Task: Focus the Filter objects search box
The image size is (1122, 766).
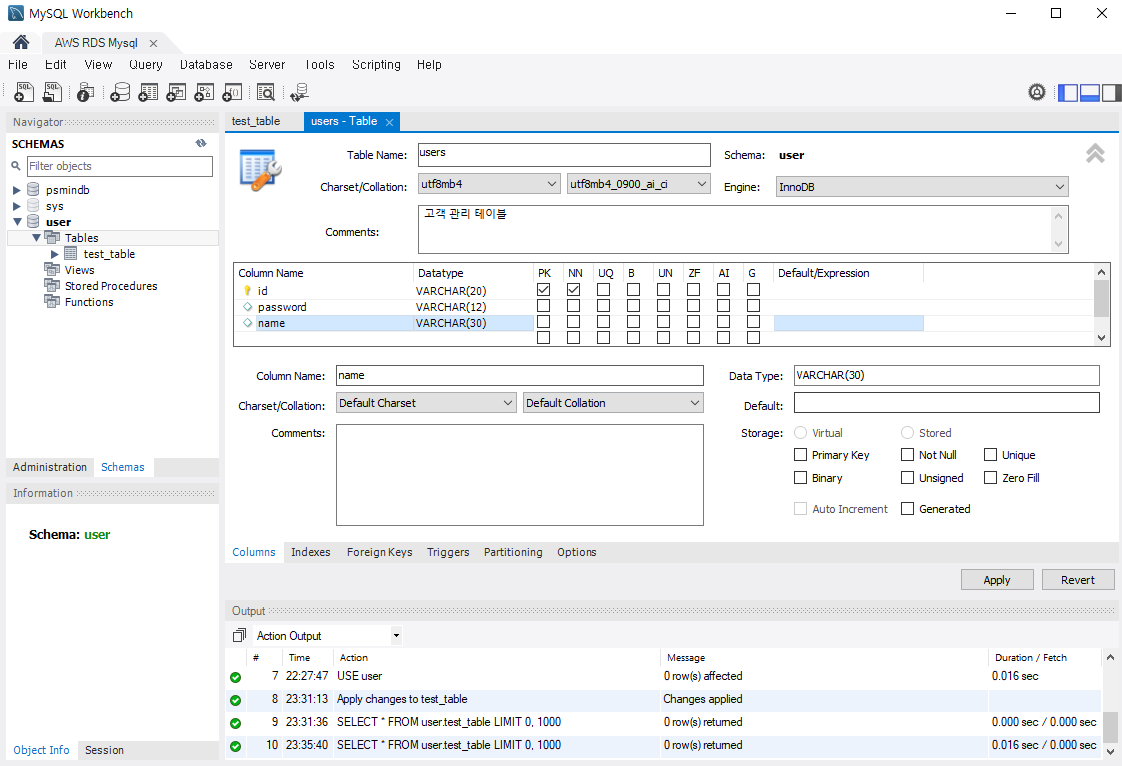Action: click(x=119, y=166)
